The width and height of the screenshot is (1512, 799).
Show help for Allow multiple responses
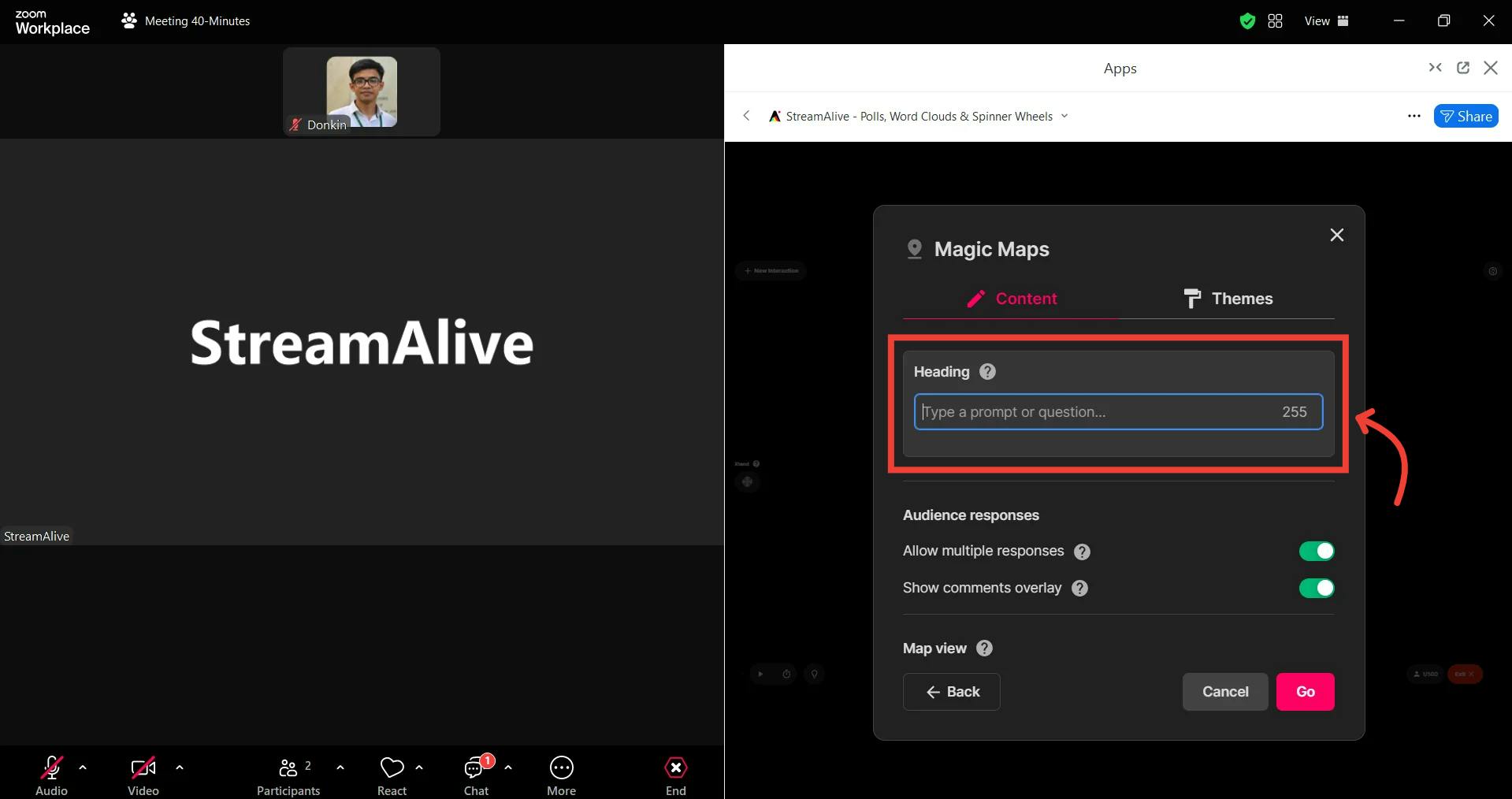(x=1083, y=552)
